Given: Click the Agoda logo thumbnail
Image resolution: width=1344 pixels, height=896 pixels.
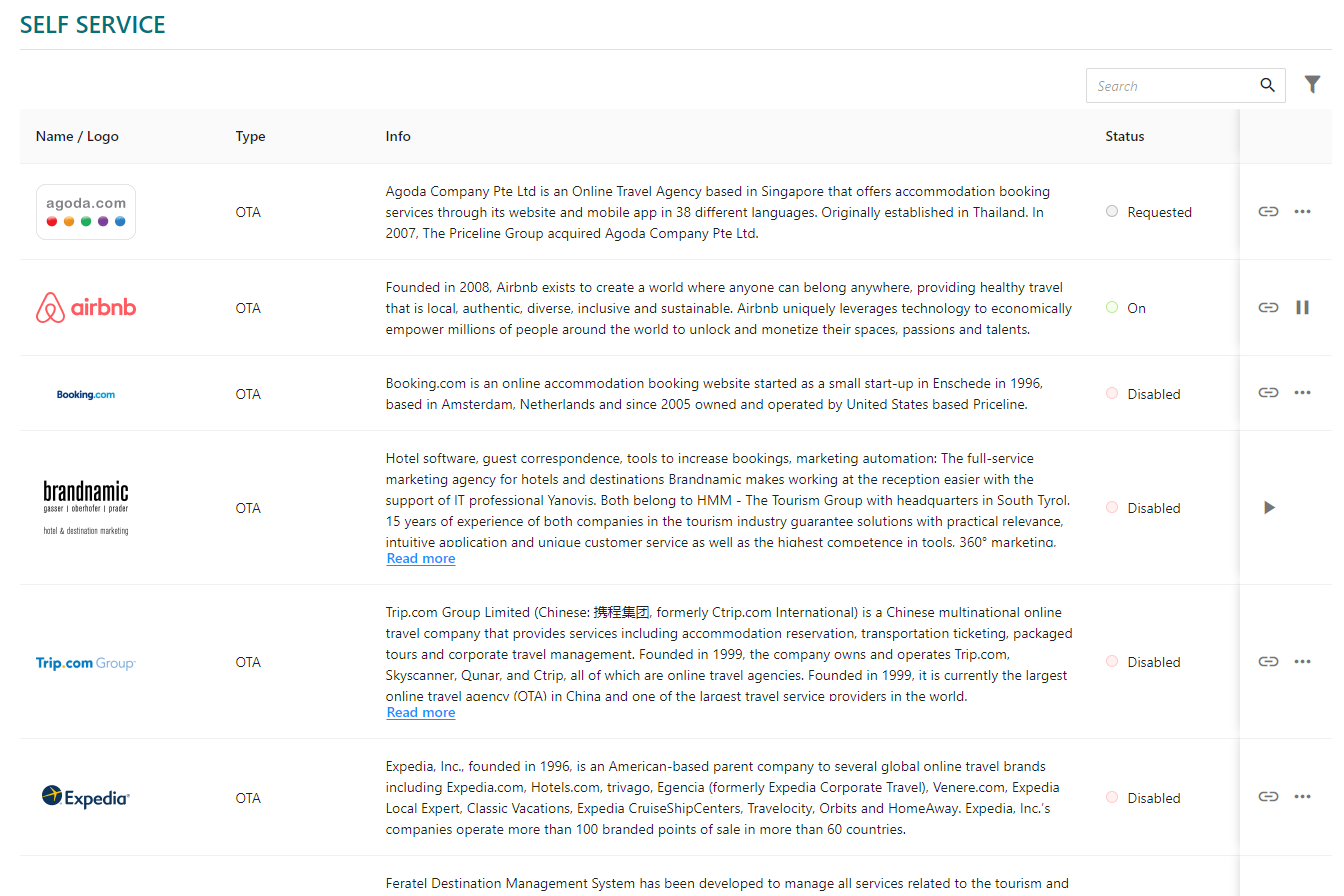Looking at the screenshot, I should (86, 212).
